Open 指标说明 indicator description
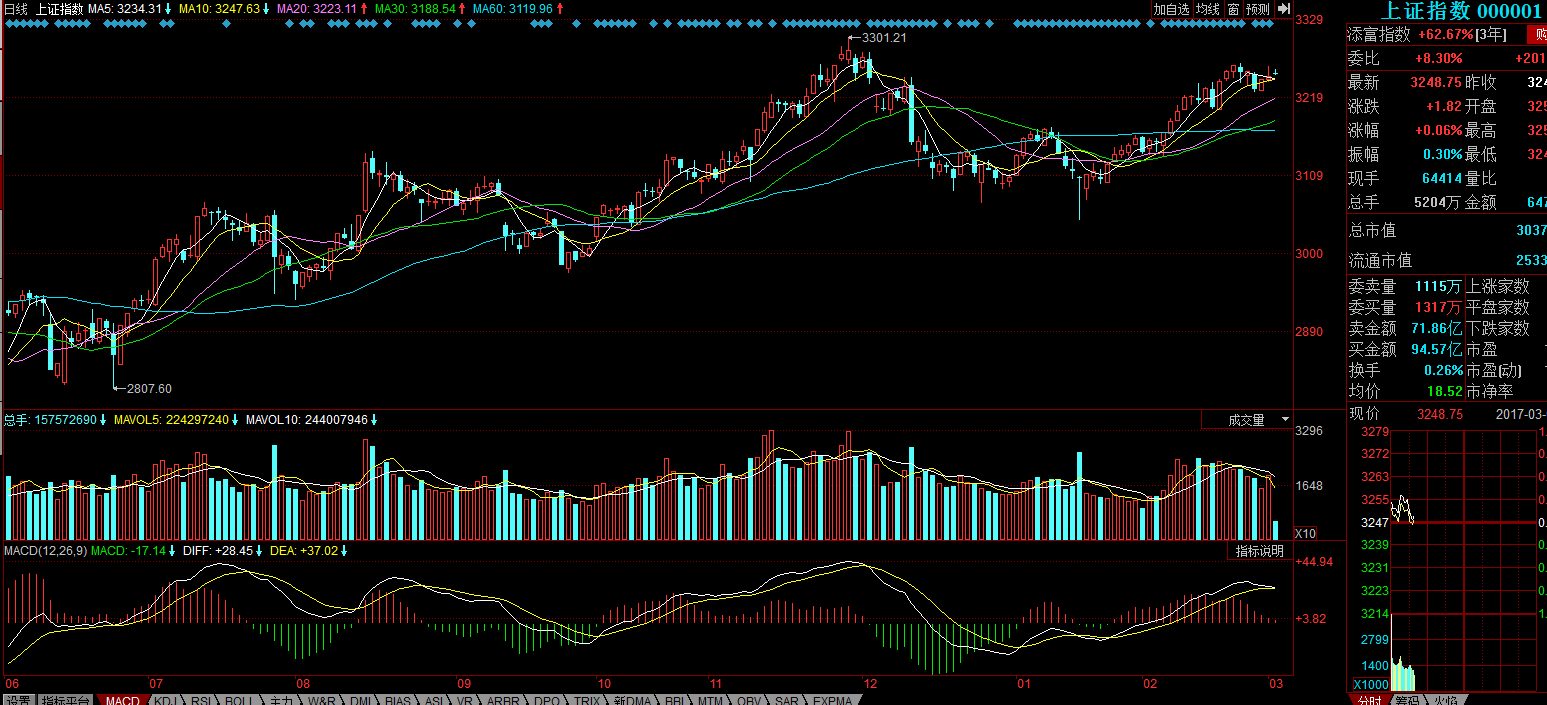1547x705 pixels. pos(1260,551)
